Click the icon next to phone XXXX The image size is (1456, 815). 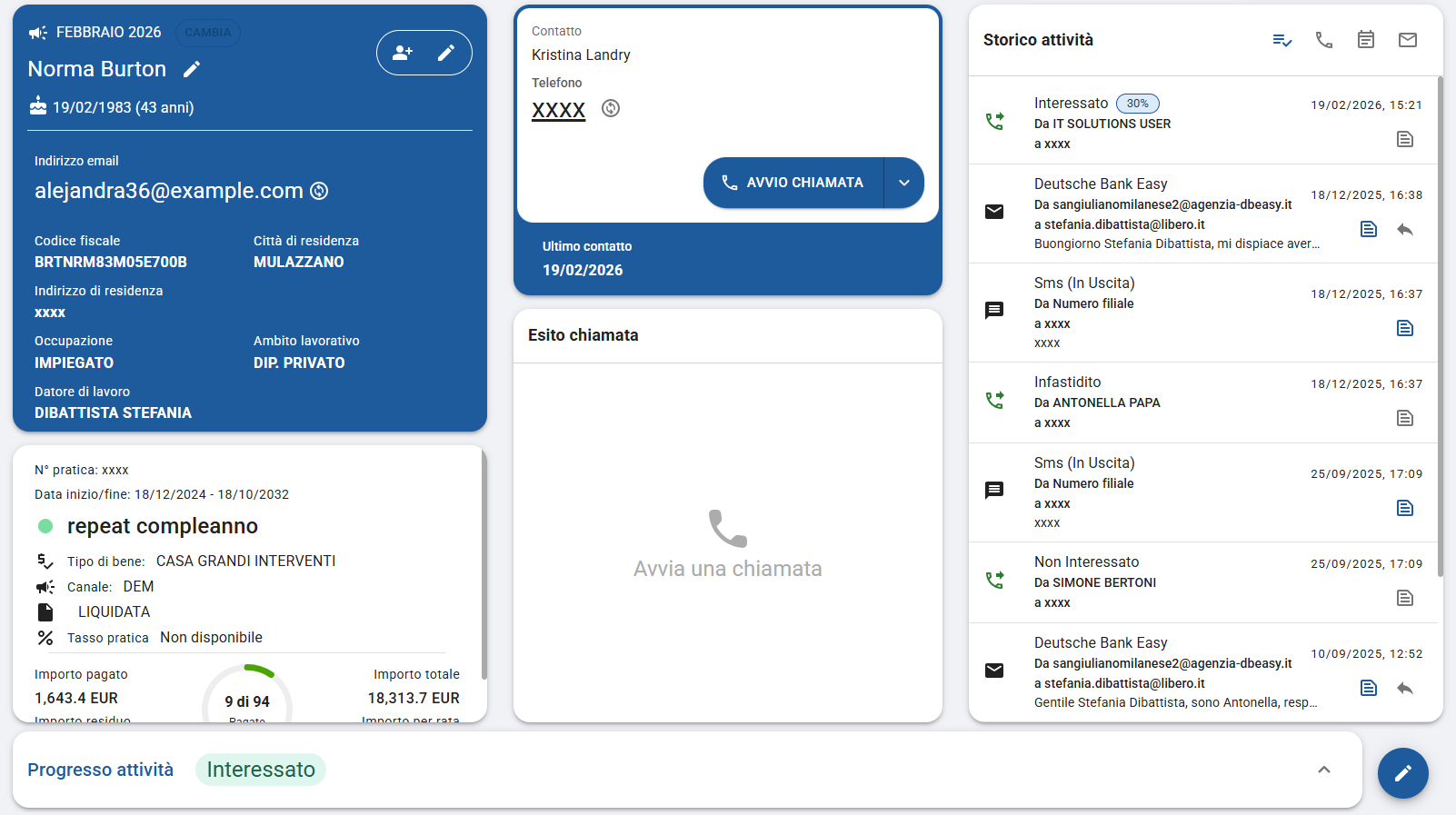611,108
